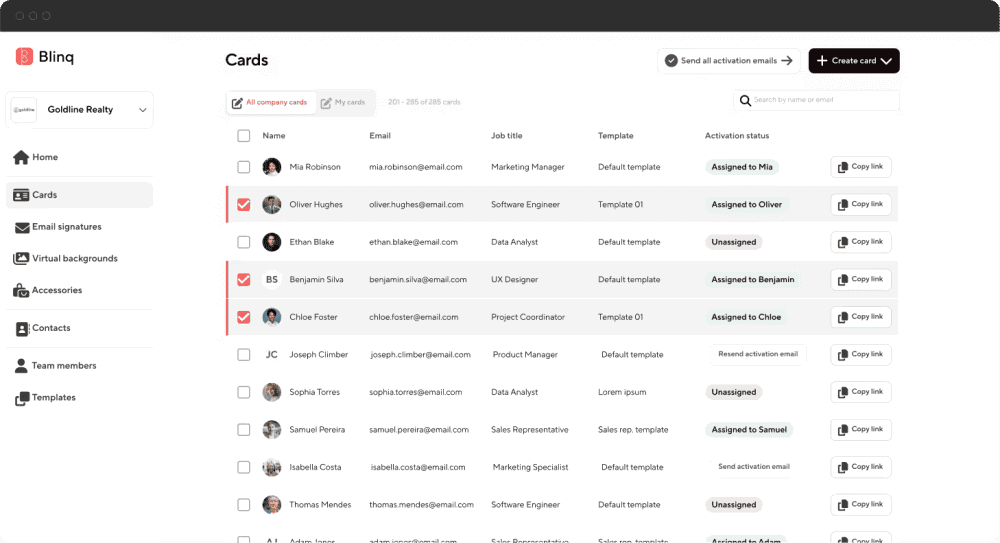Click the Accessories bag icon
Image resolution: width=1000 pixels, height=543 pixels.
coord(21,290)
